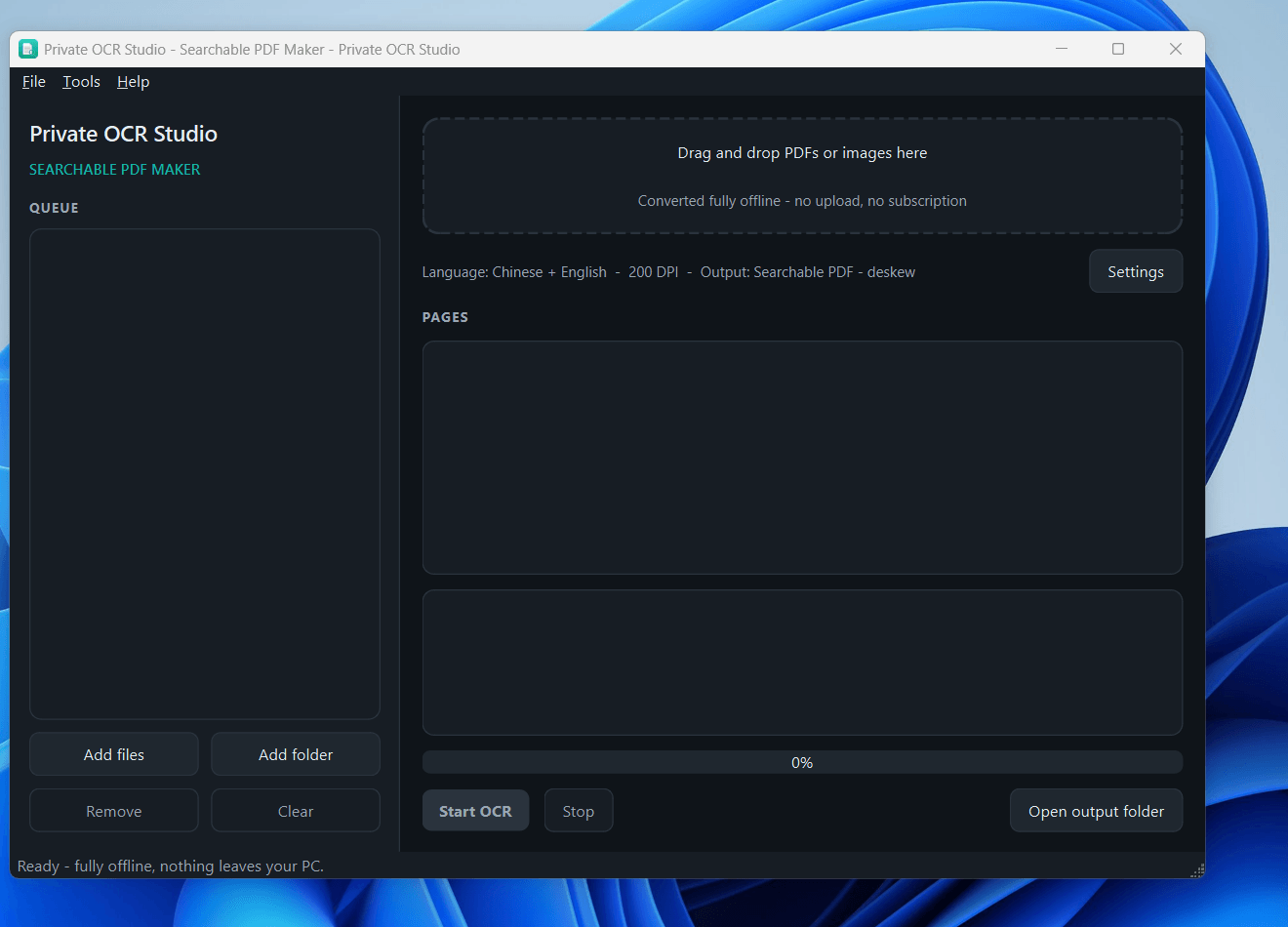
Task: Click the Add files button
Action: (114, 754)
